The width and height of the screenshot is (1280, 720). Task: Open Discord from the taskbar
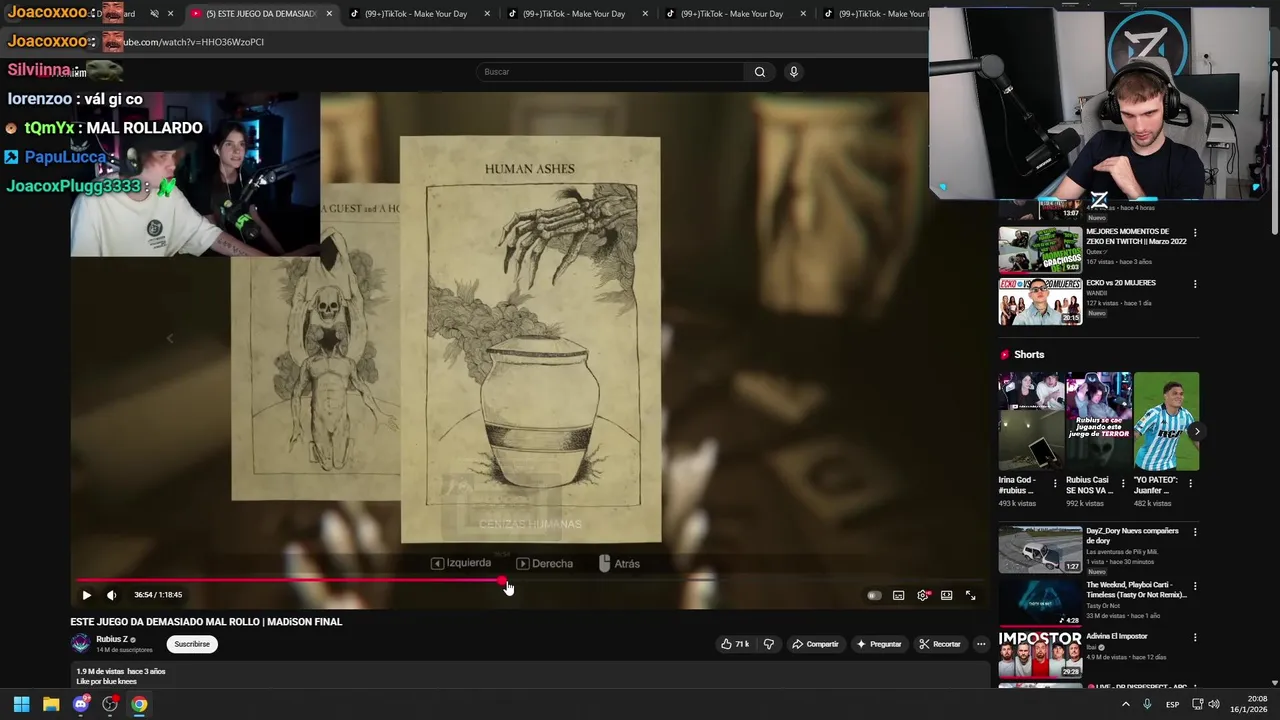pos(81,704)
